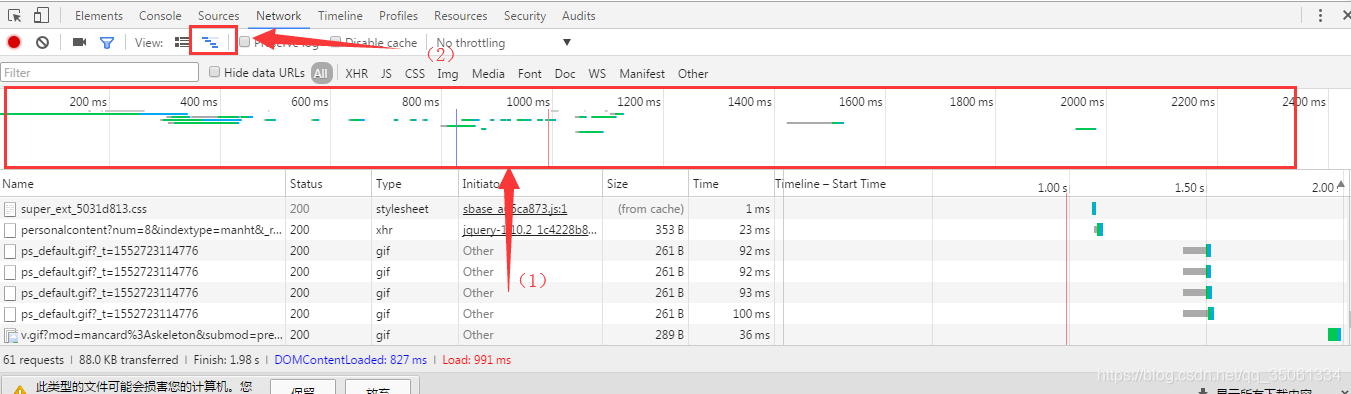Stop recording with the red record button
Image resolution: width=1351 pixels, height=394 pixels.
pos(14,42)
